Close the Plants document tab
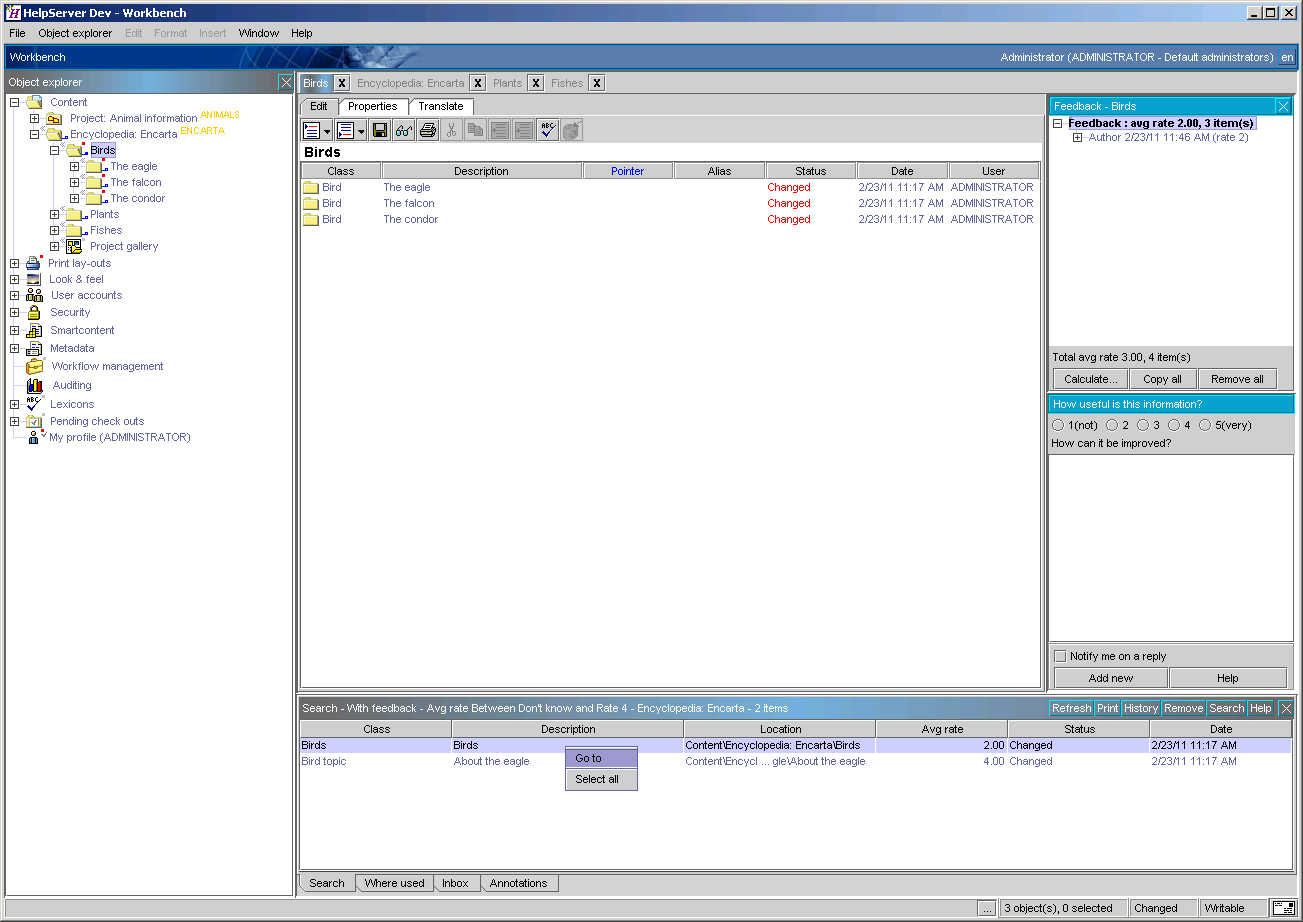Screen dimensions: 1303x922 [x=536, y=83]
